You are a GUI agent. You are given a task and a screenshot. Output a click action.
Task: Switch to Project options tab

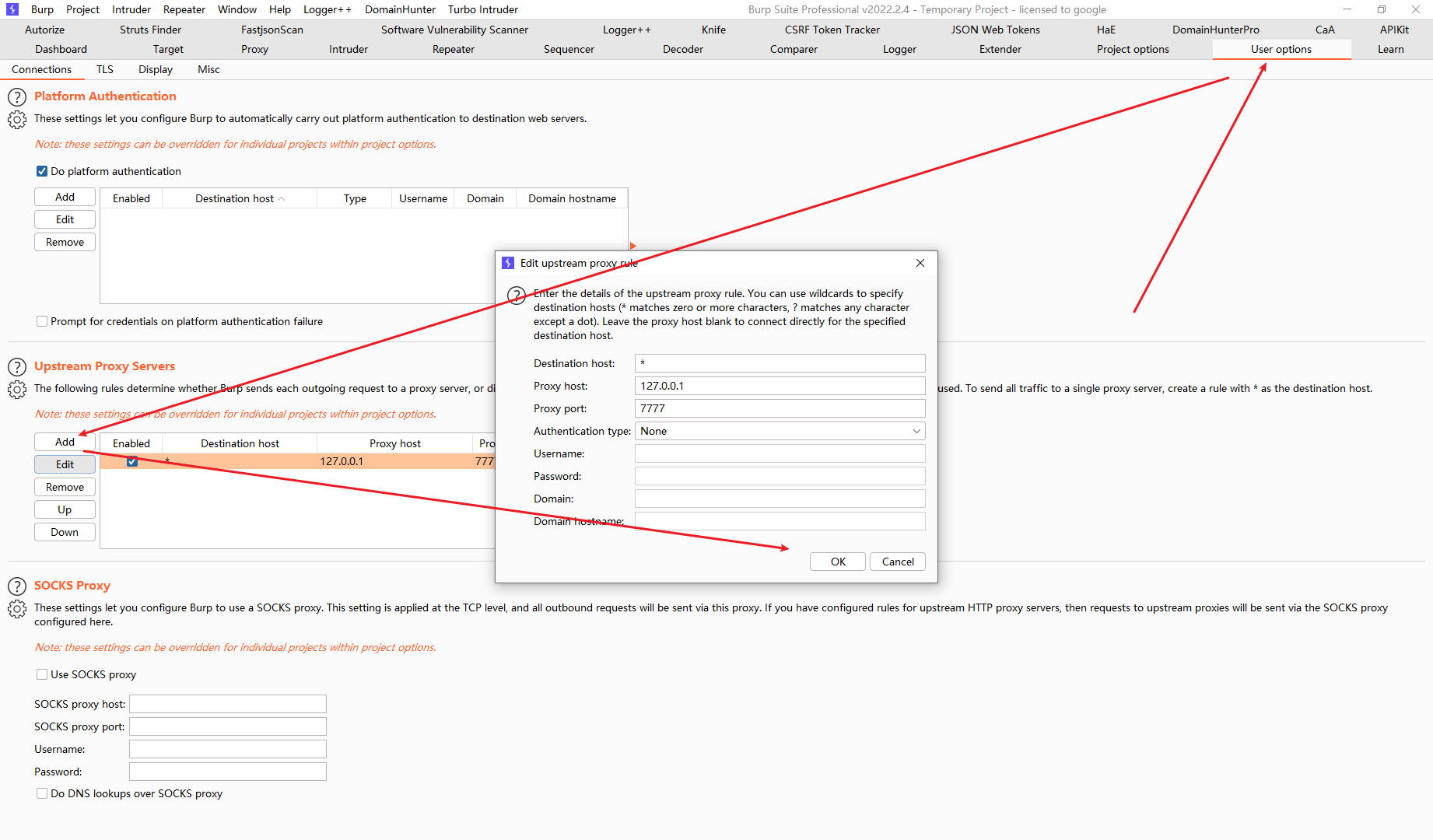pyautogui.click(x=1133, y=49)
